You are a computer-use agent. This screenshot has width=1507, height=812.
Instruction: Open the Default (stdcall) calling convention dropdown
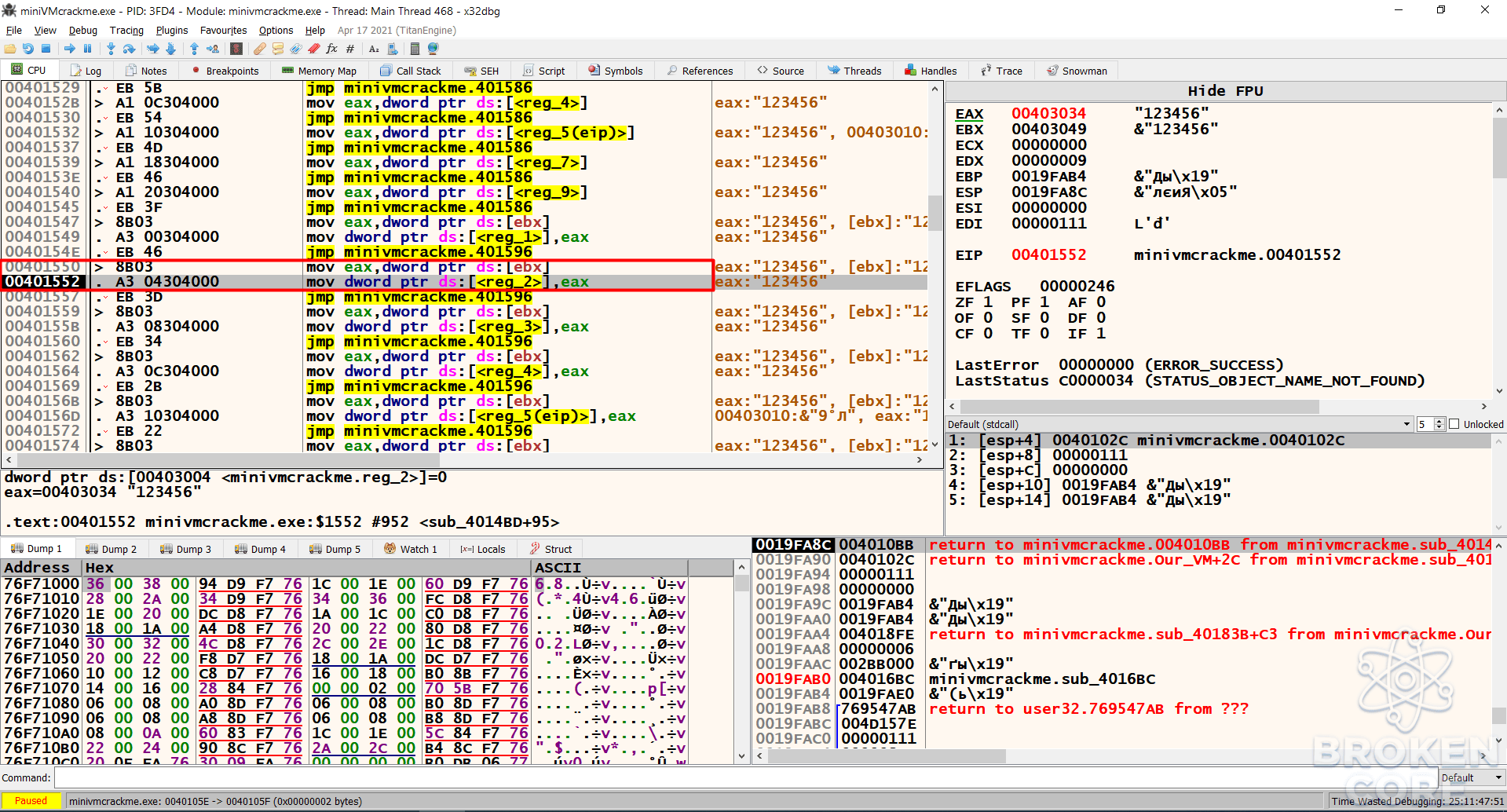point(1180,424)
